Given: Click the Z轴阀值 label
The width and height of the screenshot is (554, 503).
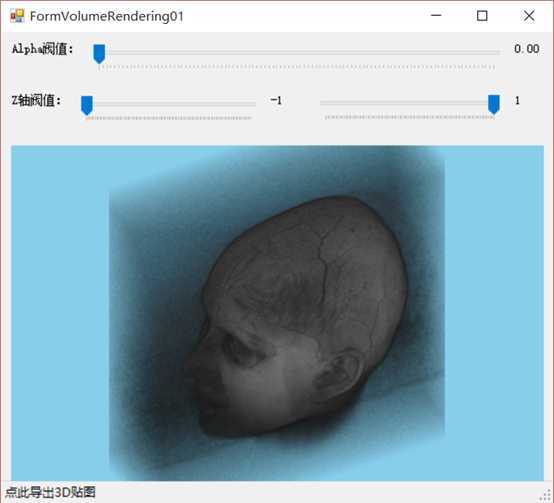Looking at the screenshot, I should point(36,100).
